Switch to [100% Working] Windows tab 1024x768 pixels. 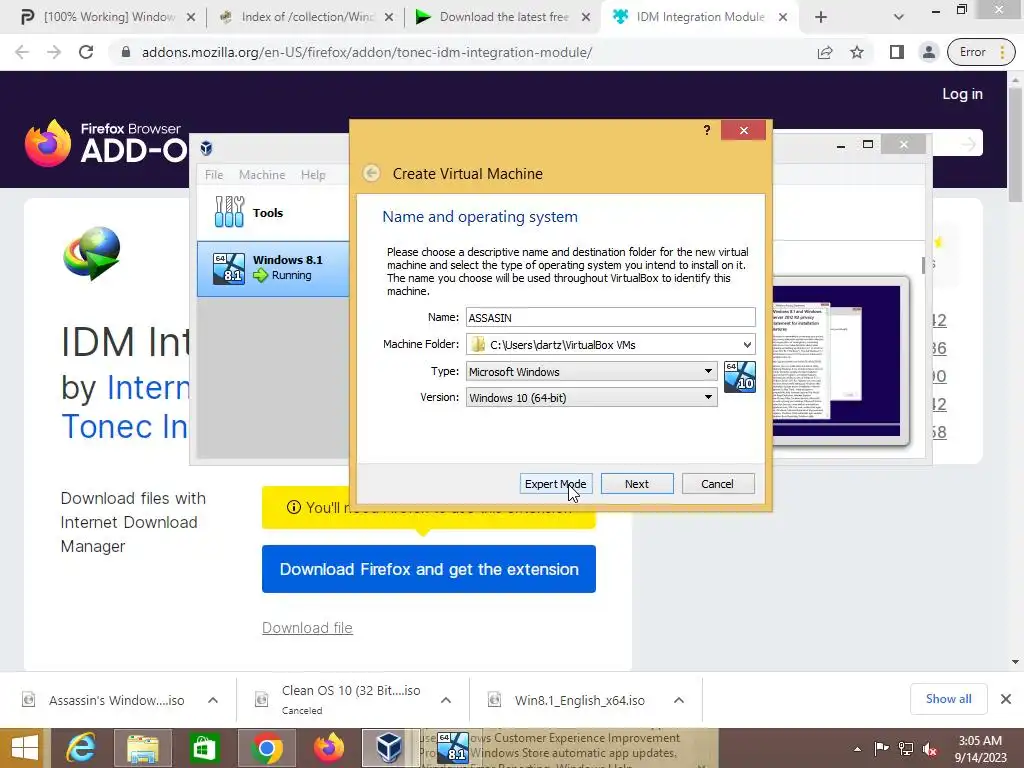[108, 17]
